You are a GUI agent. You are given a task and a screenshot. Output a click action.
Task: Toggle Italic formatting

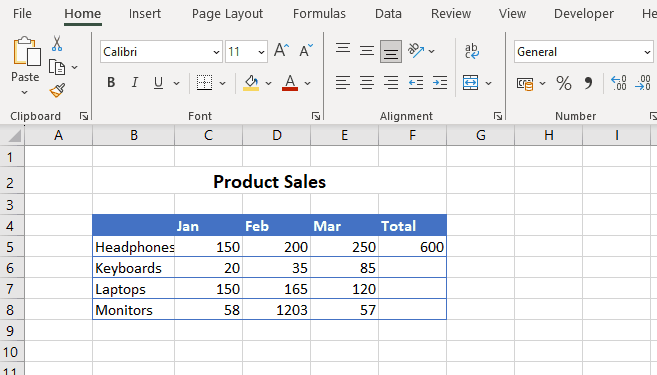[135, 83]
